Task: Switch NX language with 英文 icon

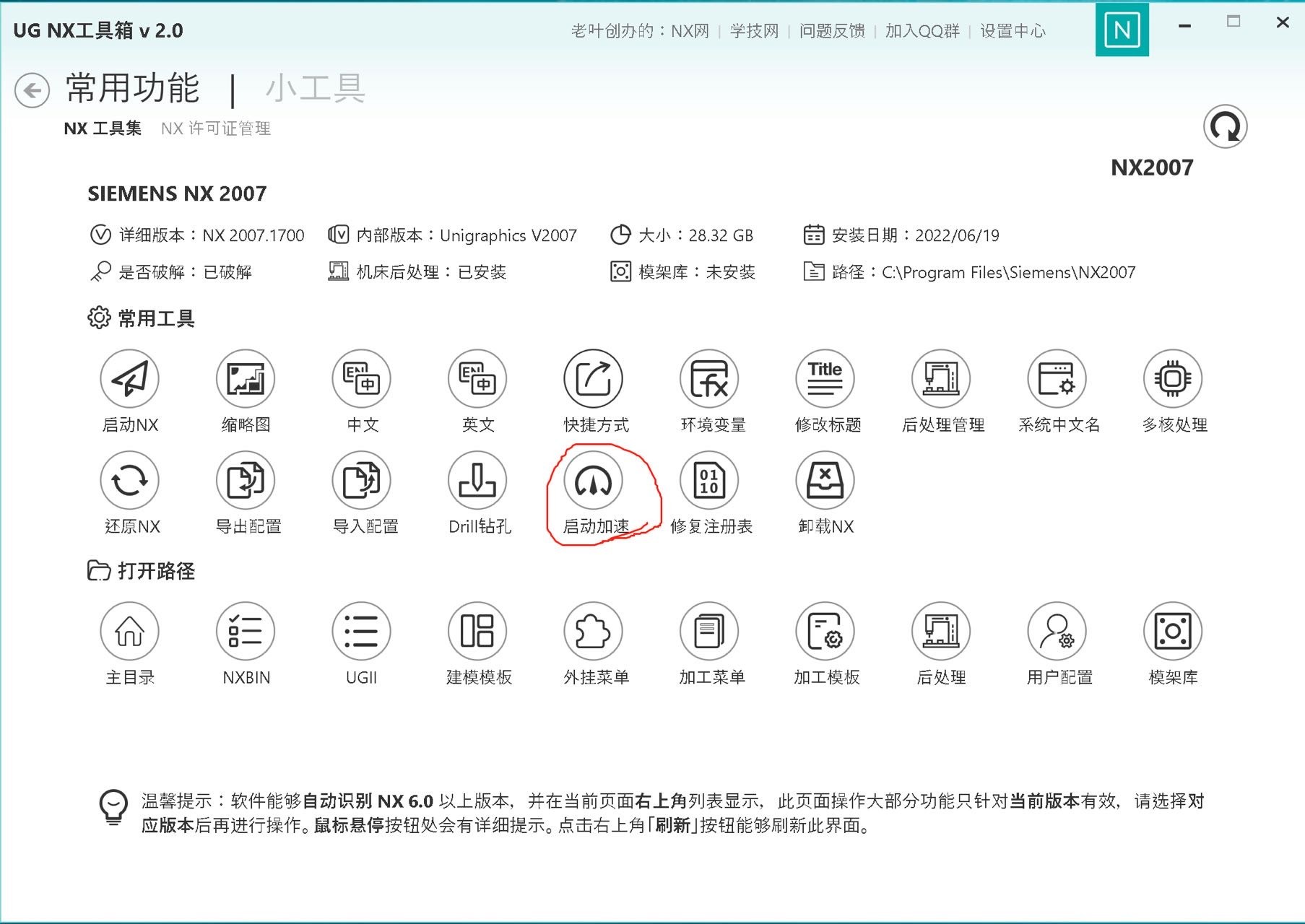Action: tap(477, 379)
